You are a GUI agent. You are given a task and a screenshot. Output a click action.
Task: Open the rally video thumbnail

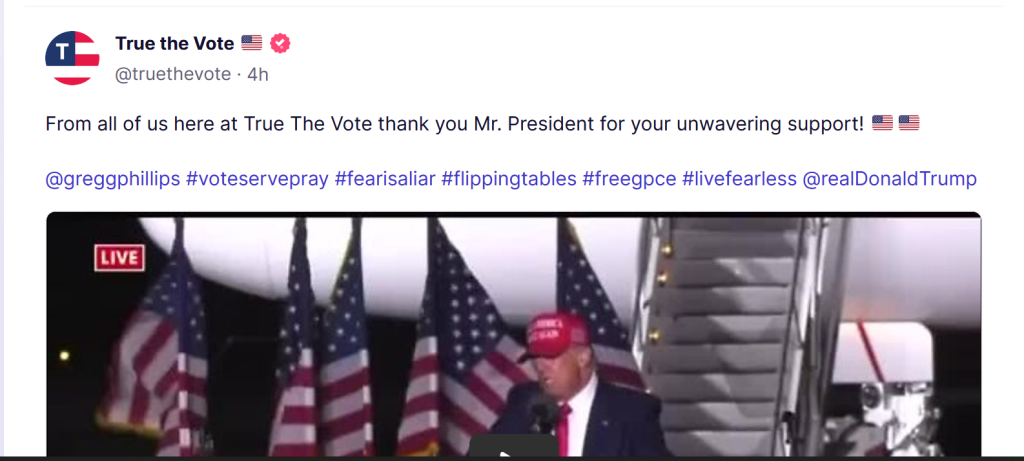click(x=514, y=334)
